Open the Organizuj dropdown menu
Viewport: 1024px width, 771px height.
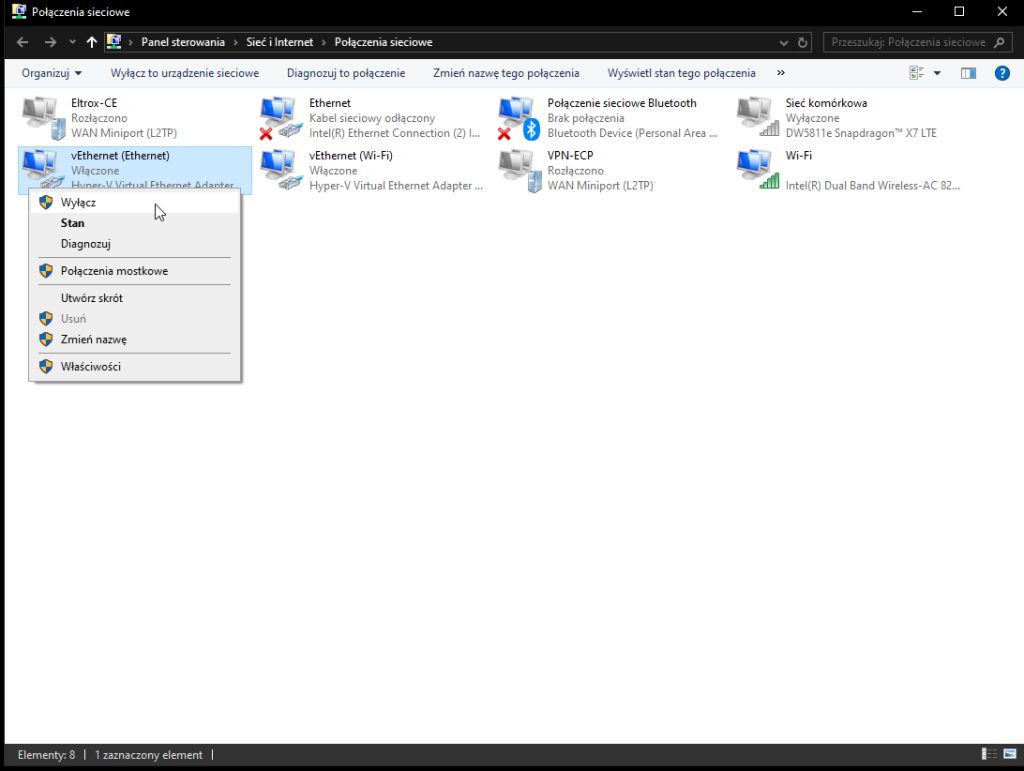click(x=51, y=73)
